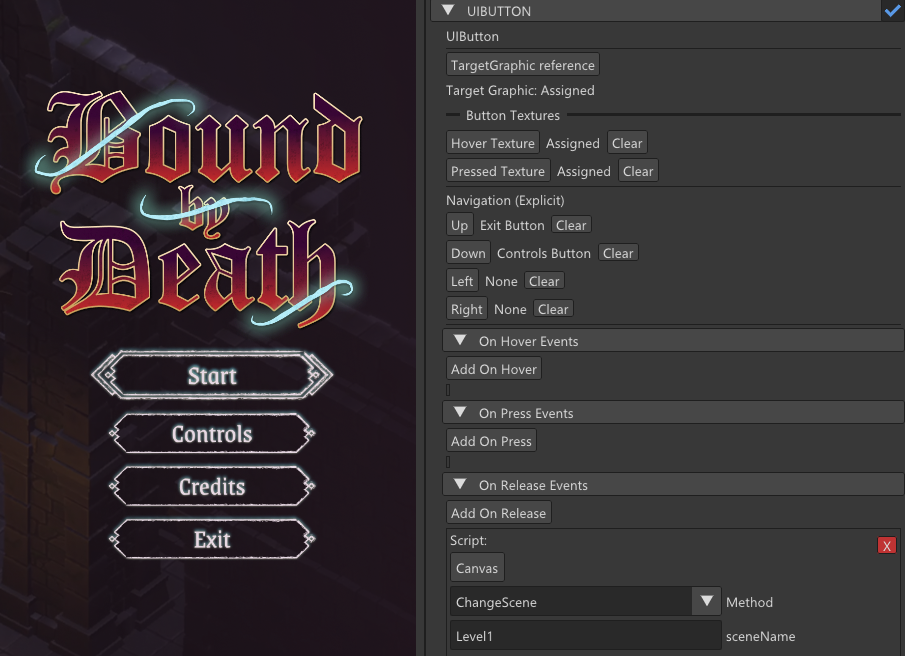Collapse the On Release Events section
The height and width of the screenshot is (656, 905).
point(460,485)
